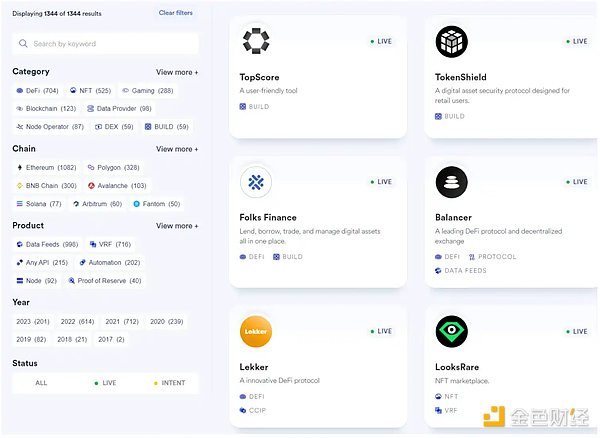Viewport: 600px width, 438px height.
Task: Expand Category with View more +
Action: tap(176, 72)
